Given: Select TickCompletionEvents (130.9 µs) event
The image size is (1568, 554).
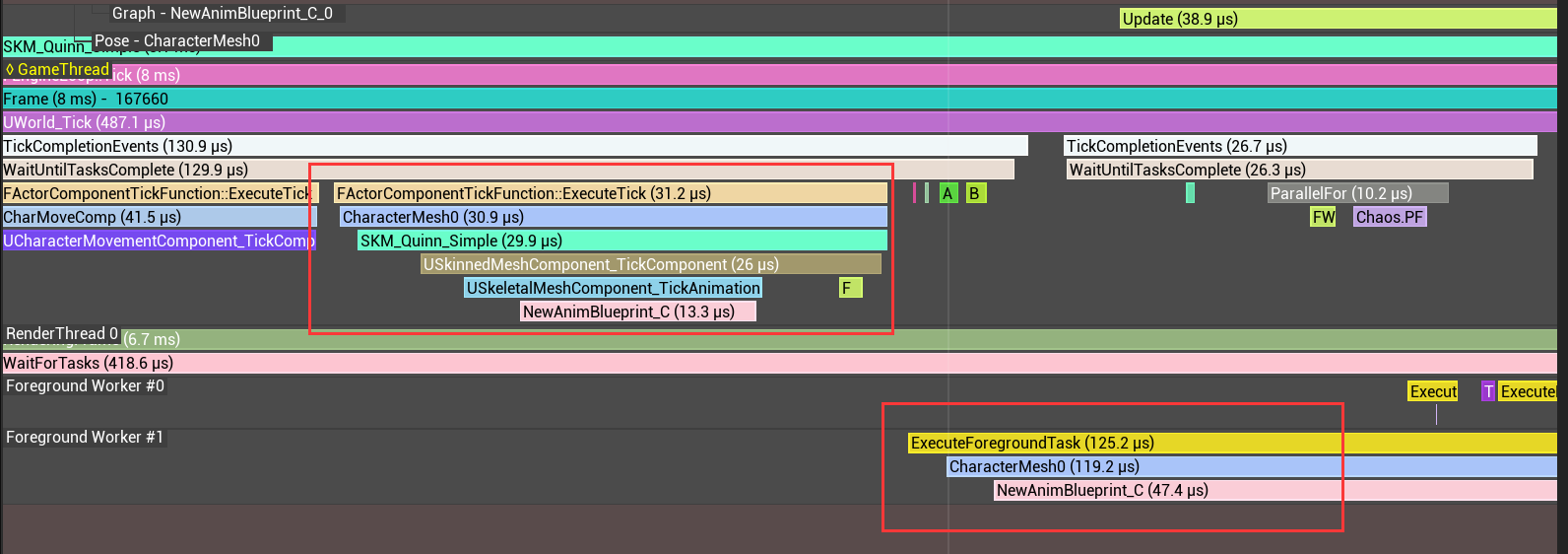Looking at the screenshot, I should tap(514, 146).
